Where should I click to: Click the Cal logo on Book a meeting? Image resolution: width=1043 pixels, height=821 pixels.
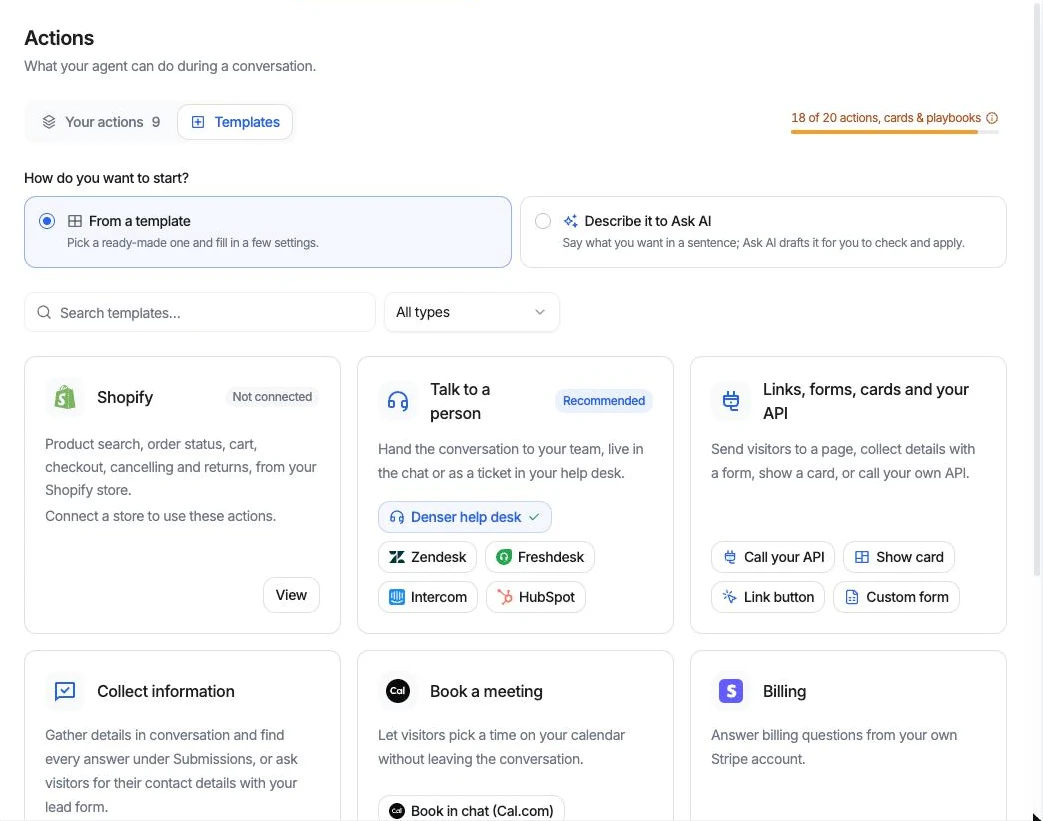click(398, 691)
